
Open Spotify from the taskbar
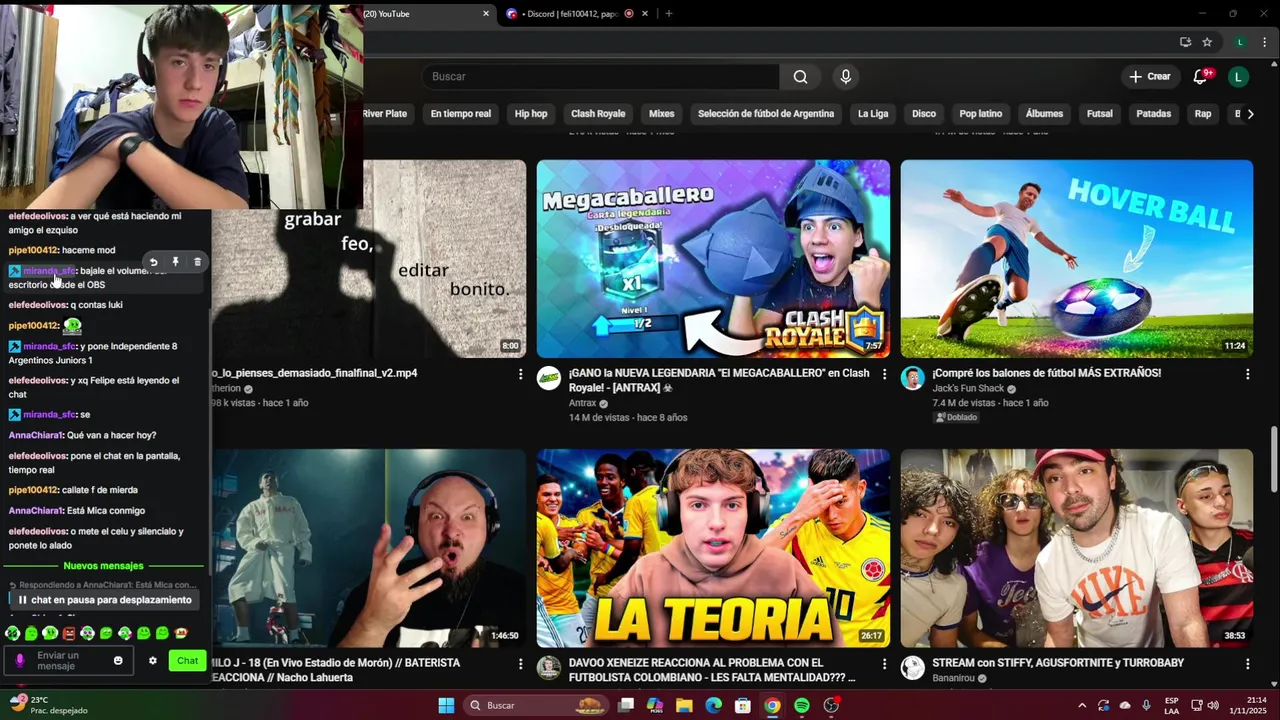(x=801, y=706)
